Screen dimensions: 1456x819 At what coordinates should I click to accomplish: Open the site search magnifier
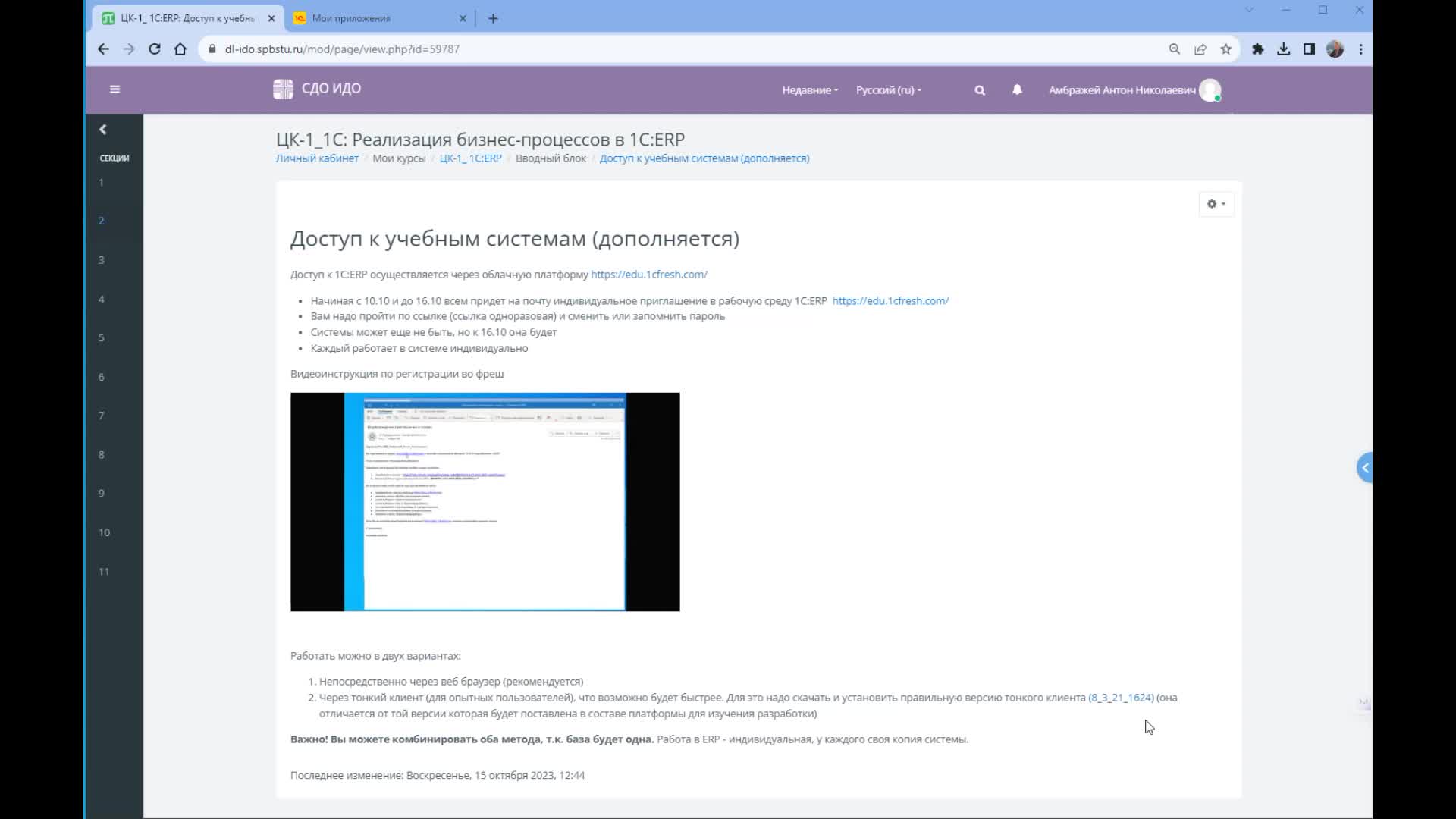tap(980, 90)
